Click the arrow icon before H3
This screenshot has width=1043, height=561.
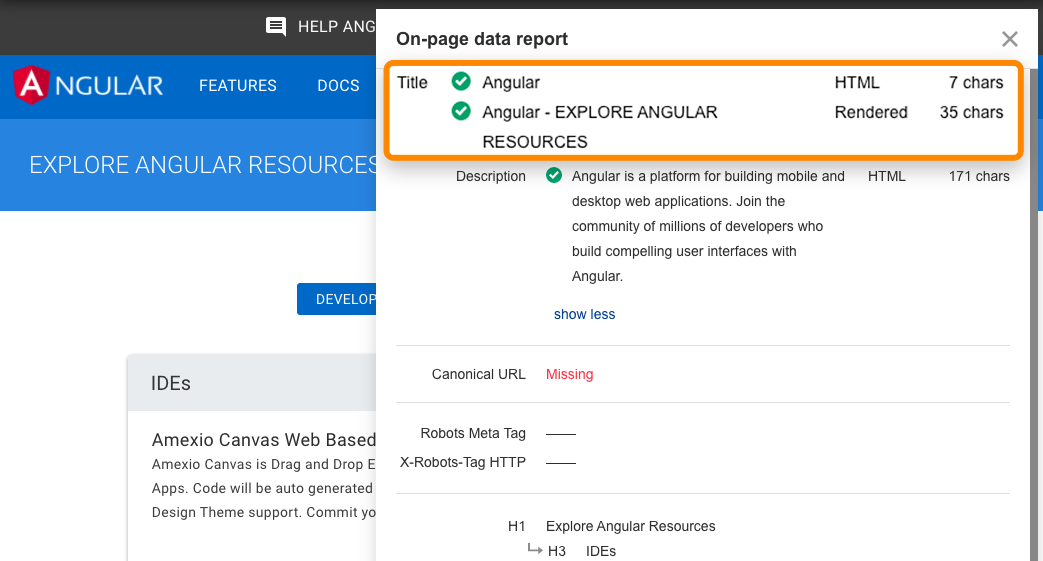535,550
